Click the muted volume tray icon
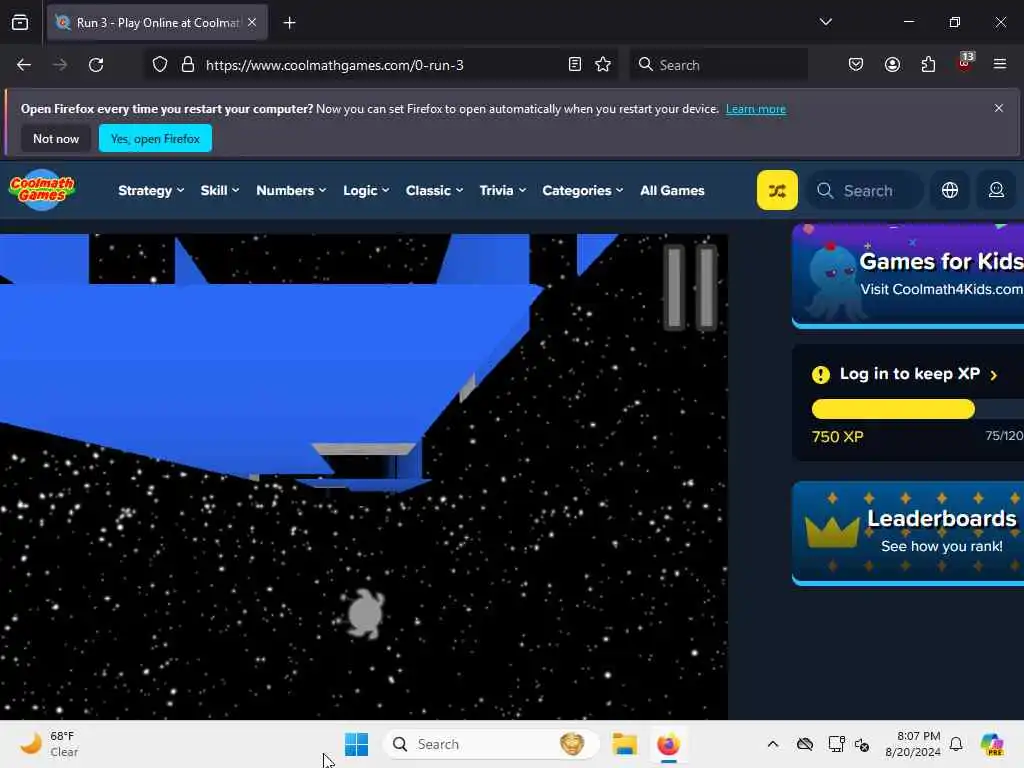The height and width of the screenshot is (768, 1024). [861, 744]
